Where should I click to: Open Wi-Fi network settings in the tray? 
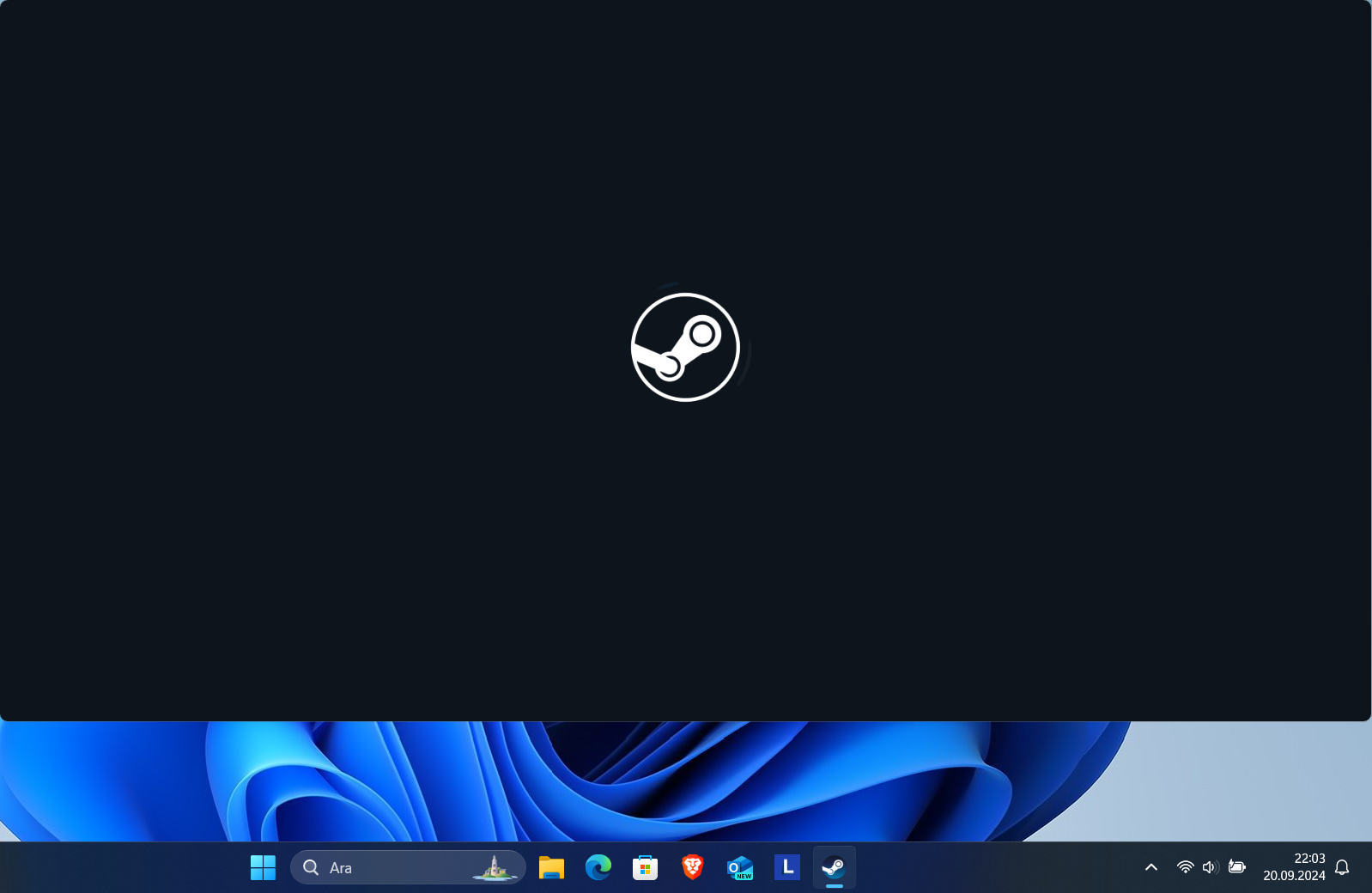point(1185,867)
